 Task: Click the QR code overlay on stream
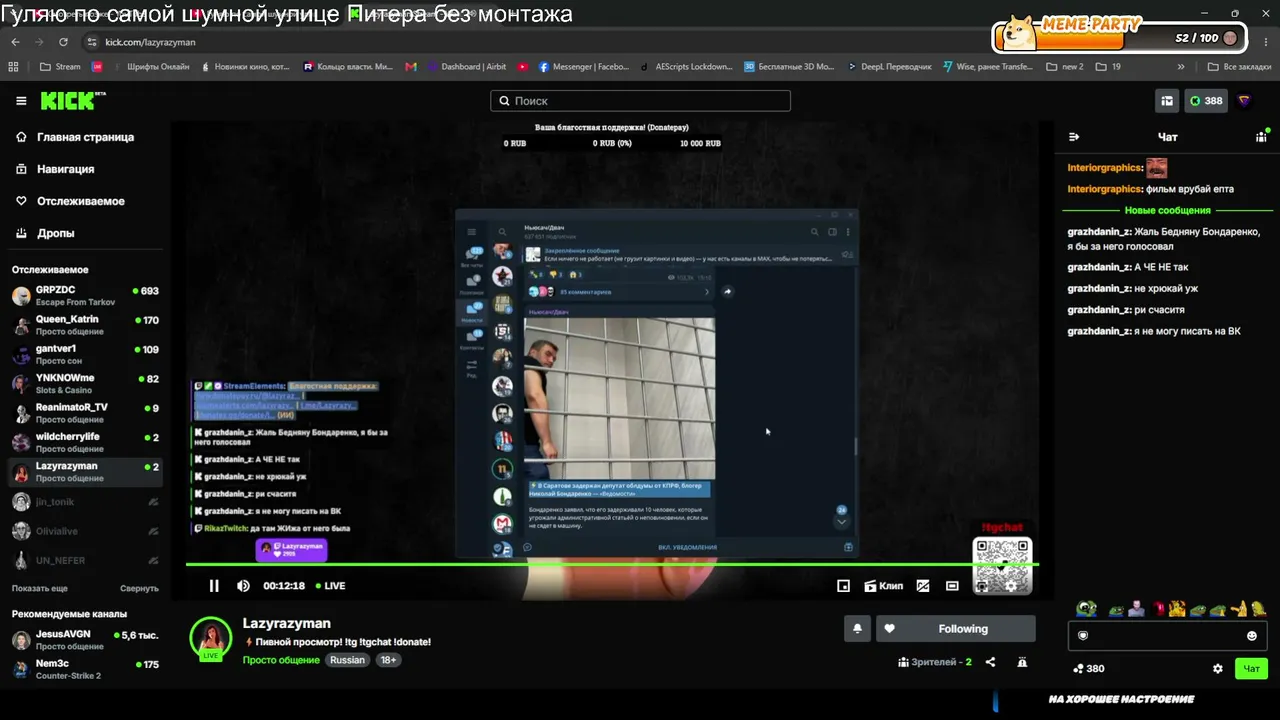(x=1002, y=566)
